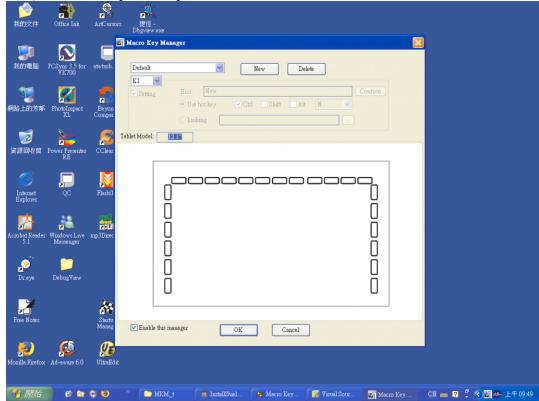
Task: Select the PCSync 3.5 desktop icon
Action: (67, 59)
